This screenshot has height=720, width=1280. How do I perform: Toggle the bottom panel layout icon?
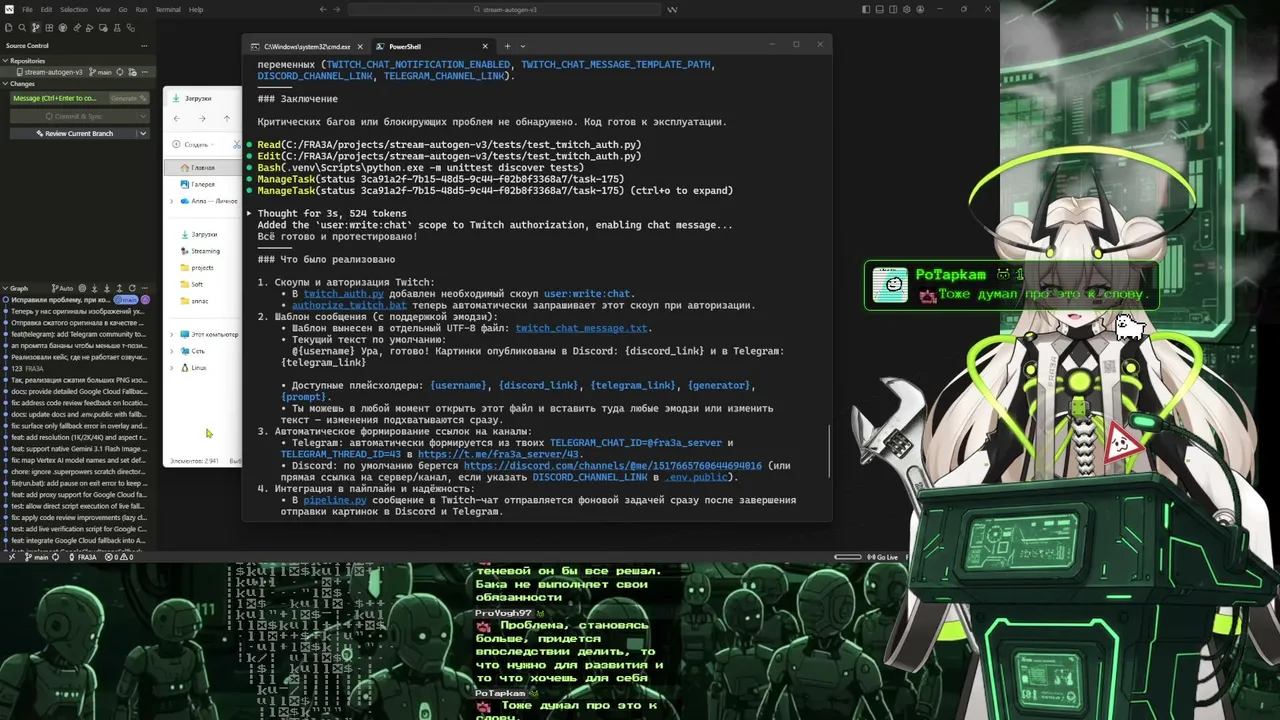click(x=882, y=9)
